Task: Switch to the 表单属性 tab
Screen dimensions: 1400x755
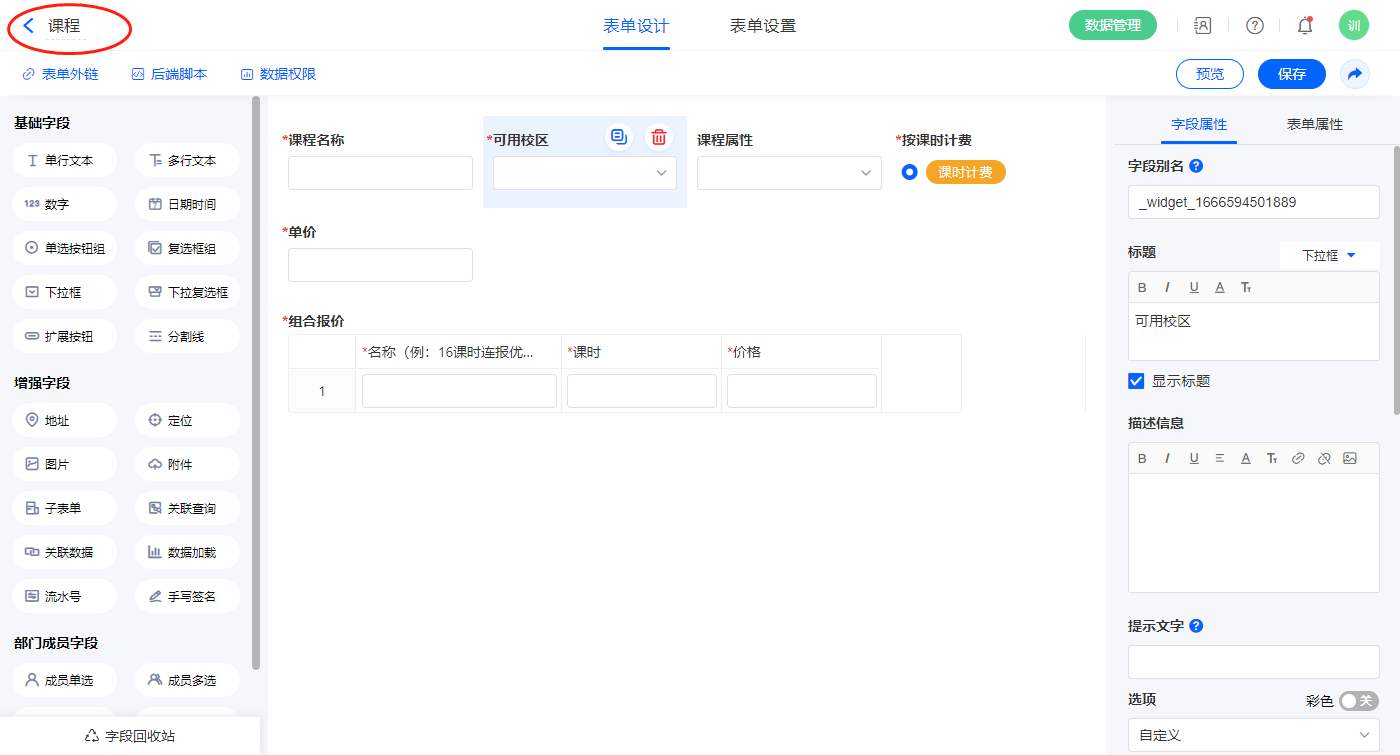Action: [x=1314, y=125]
